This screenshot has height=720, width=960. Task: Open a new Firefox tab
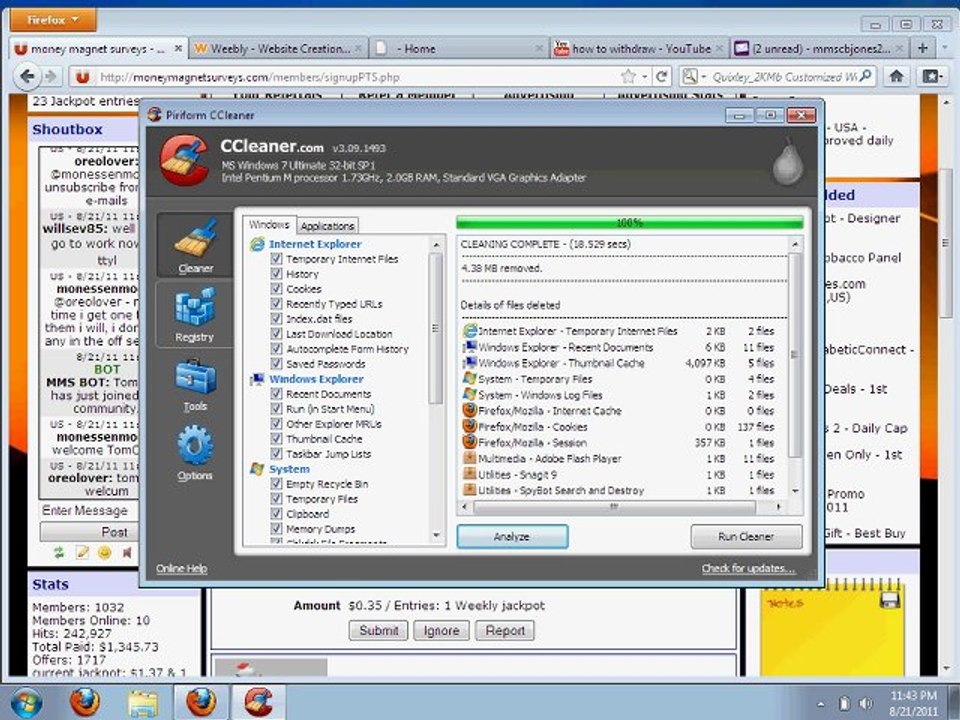[x=923, y=48]
